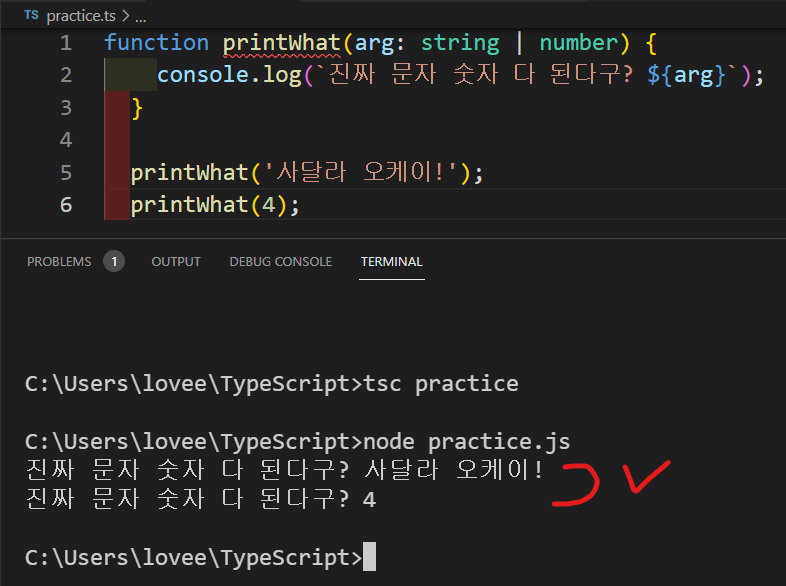Switch to the DEBUG CONSOLE tab

281,262
